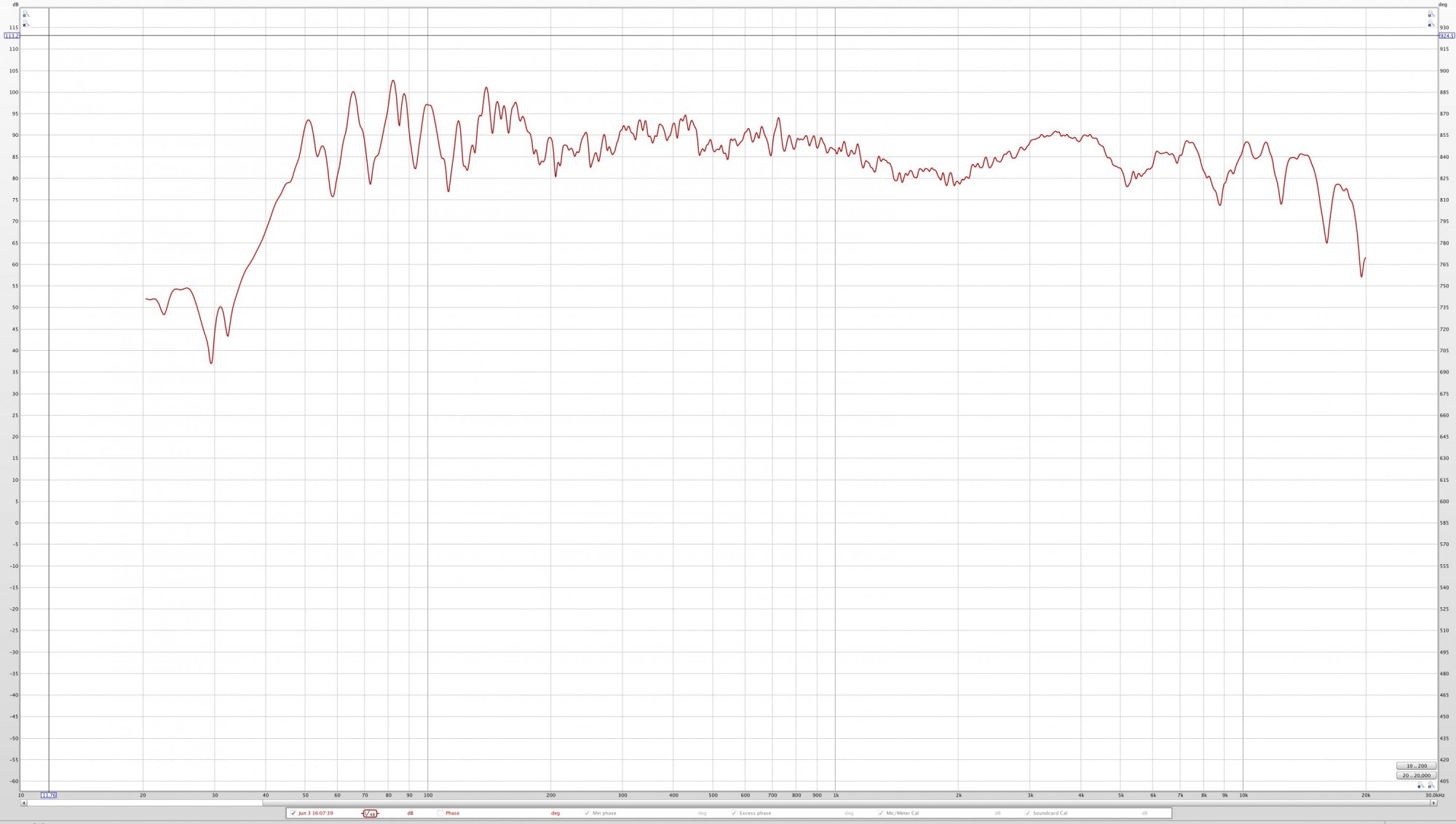Image resolution: width=1456 pixels, height=824 pixels.
Task: Click the 1/48 smoothing indicator icon
Action: 370,813
